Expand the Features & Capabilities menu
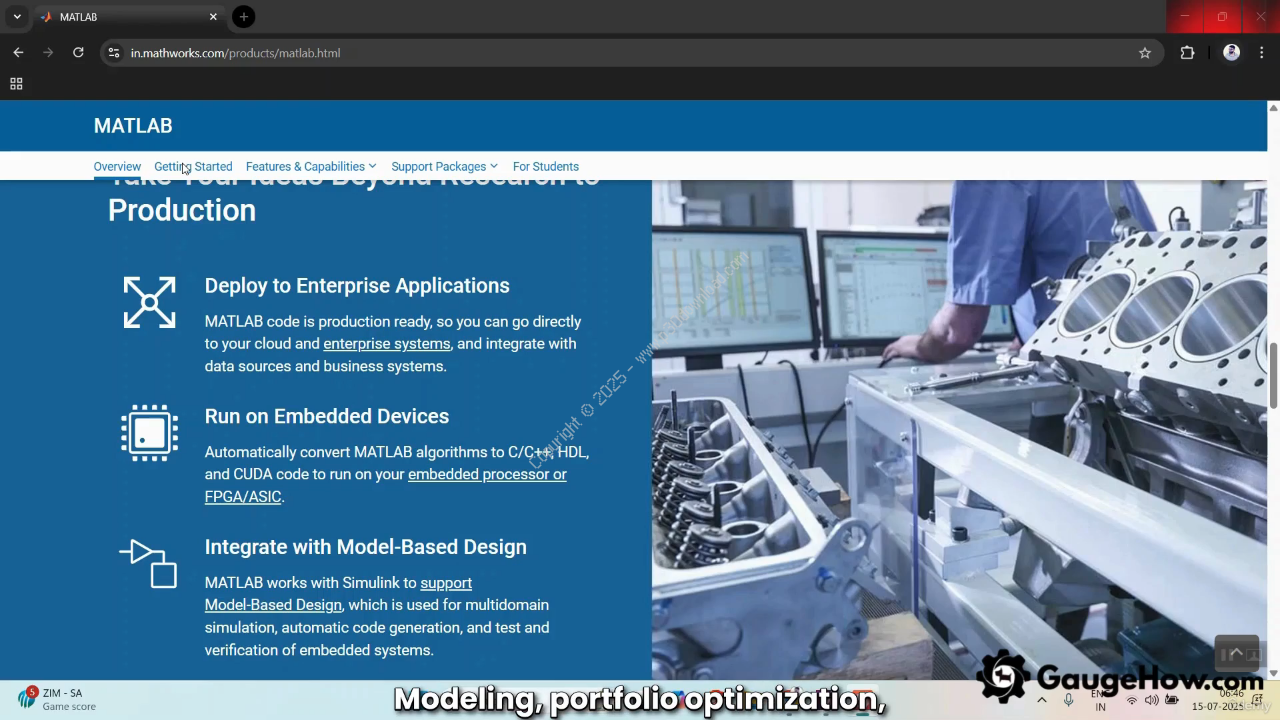This screenshot has height=720, width=1280. (x=311, y=167)
